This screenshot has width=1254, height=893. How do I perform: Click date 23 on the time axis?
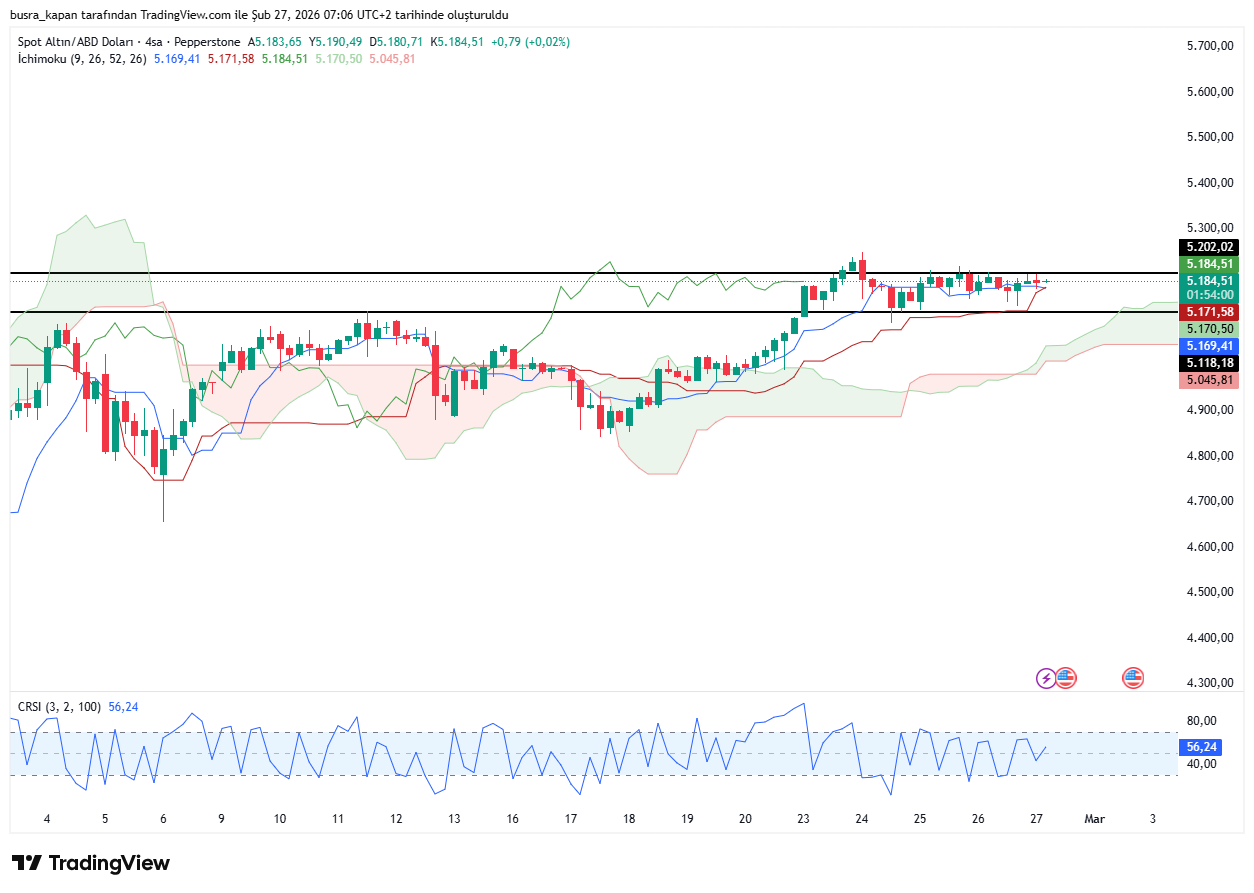click(803, 818)
